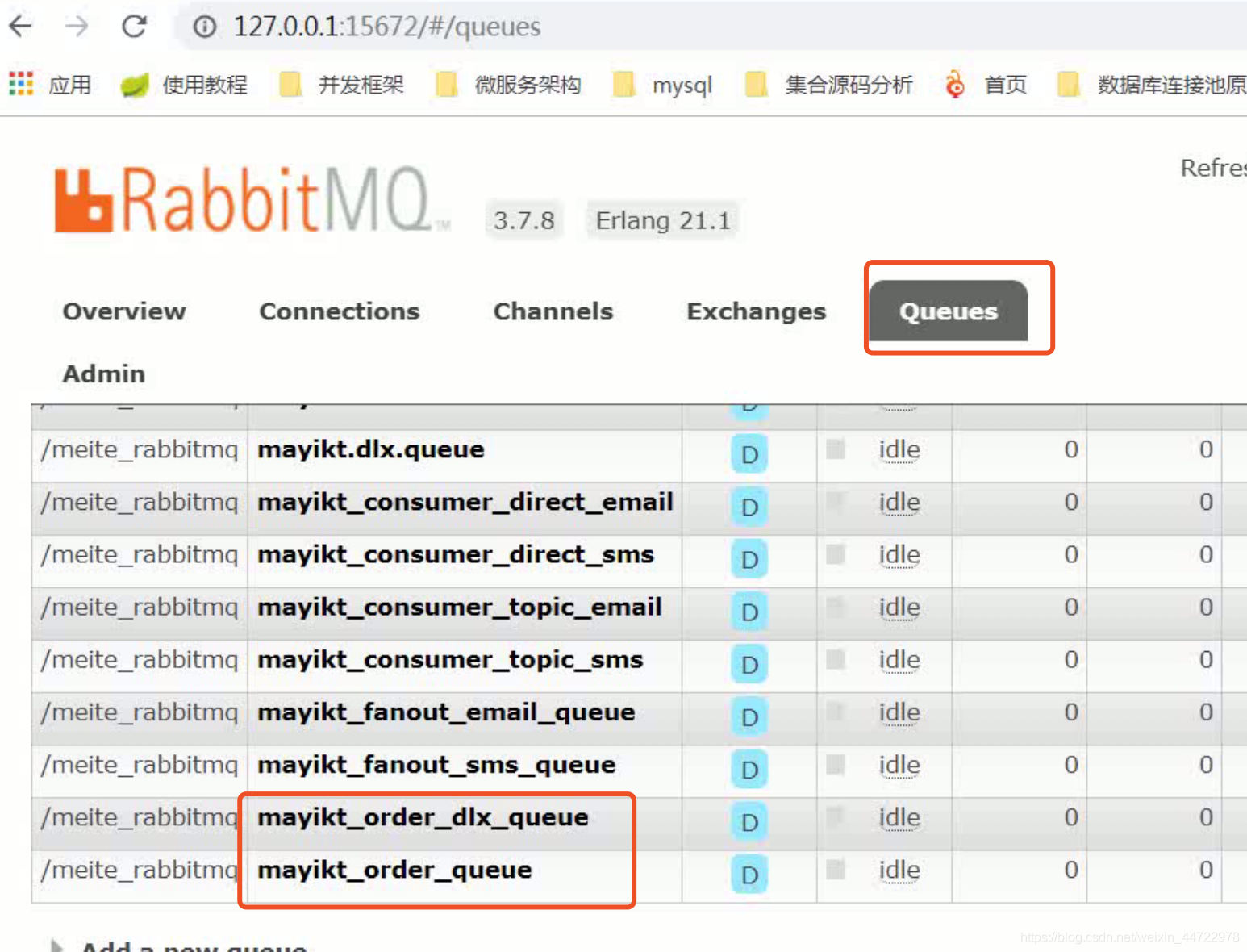Click D badge for mayikt_consumer_topic_email
Screen dimensions: 1247x952
pos(749,612)
